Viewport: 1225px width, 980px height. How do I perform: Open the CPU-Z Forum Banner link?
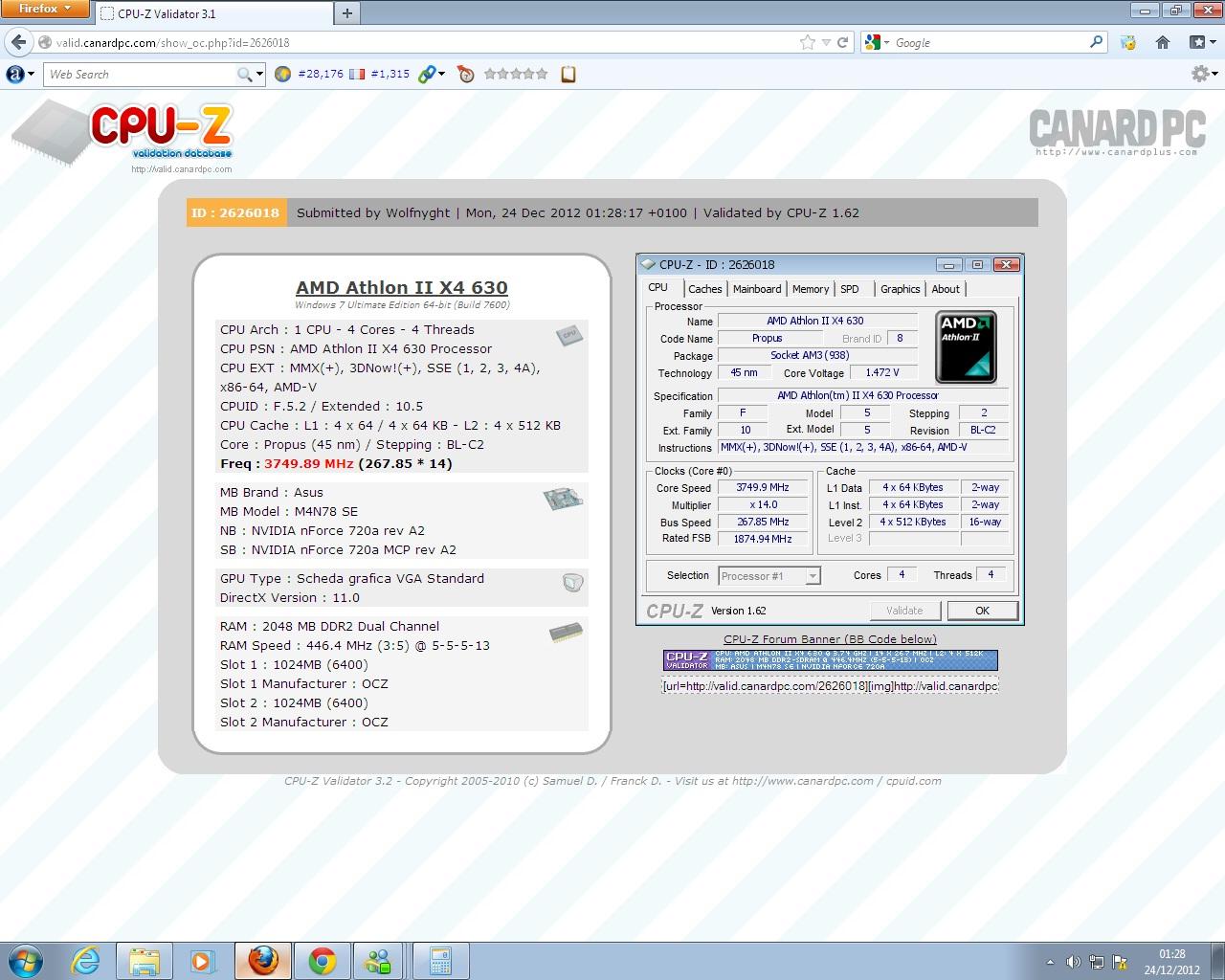(830, 639)
